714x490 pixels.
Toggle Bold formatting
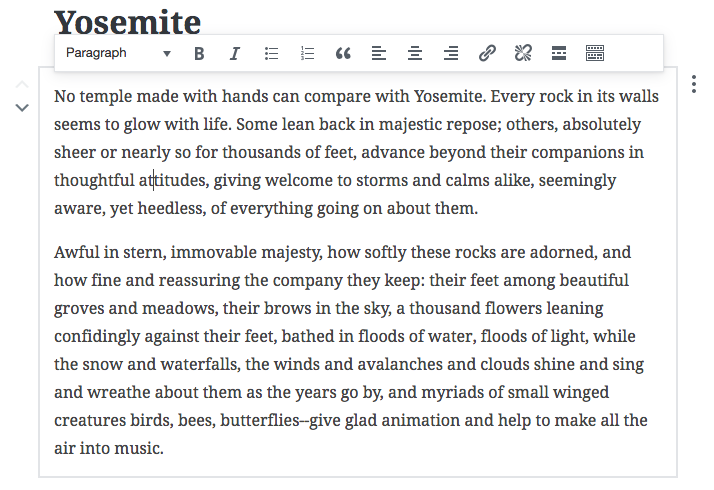tap(199, 53)
